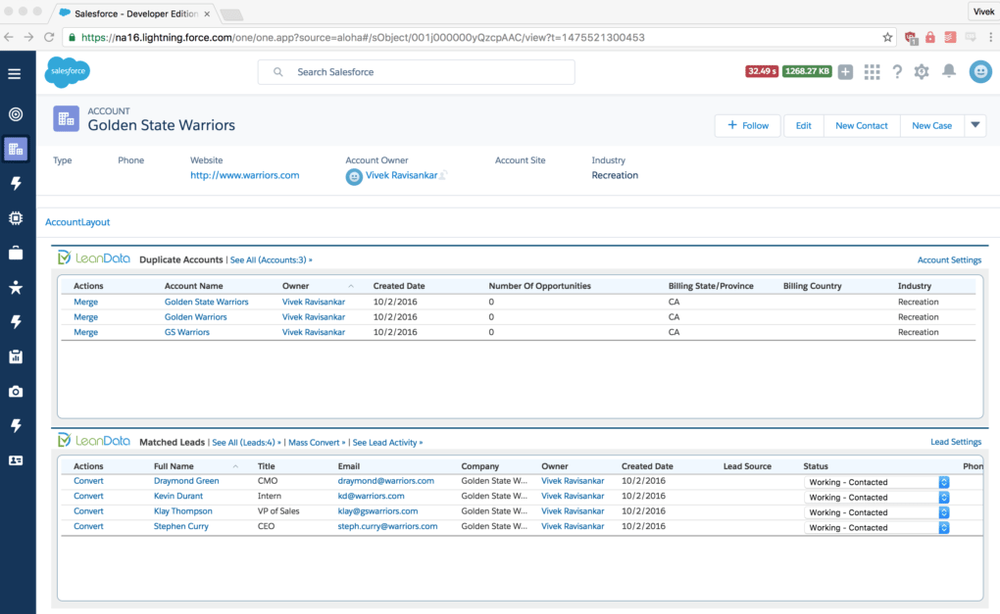This screenshot has width=1000, height=614.
Task: Click the LeanData logo in Duplicate Accounts
Action: coord(94,258)
